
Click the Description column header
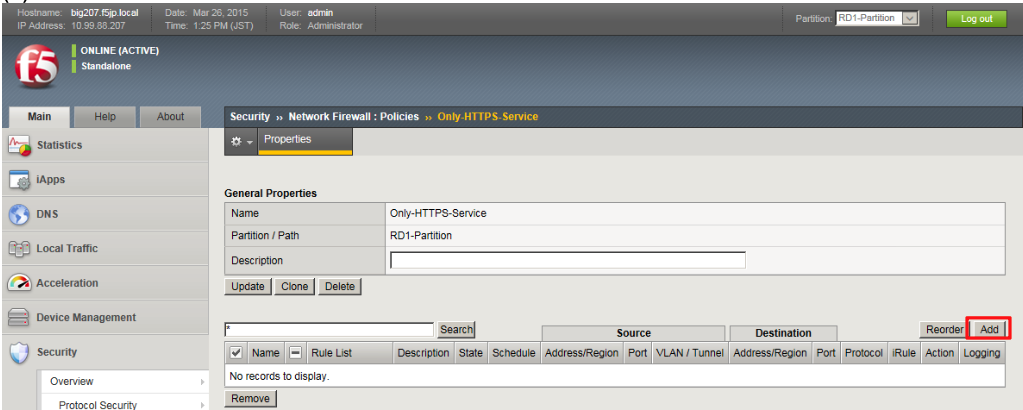coord(423,353)
